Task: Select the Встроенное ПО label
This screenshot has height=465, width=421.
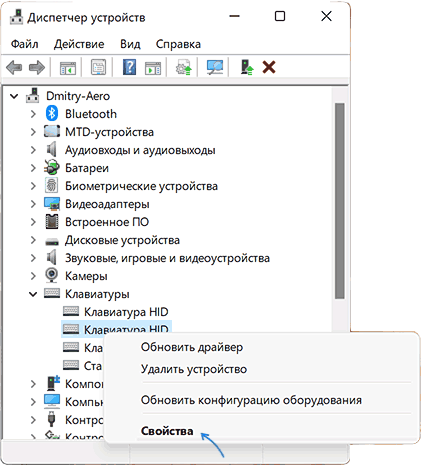Action: (107, 222)
